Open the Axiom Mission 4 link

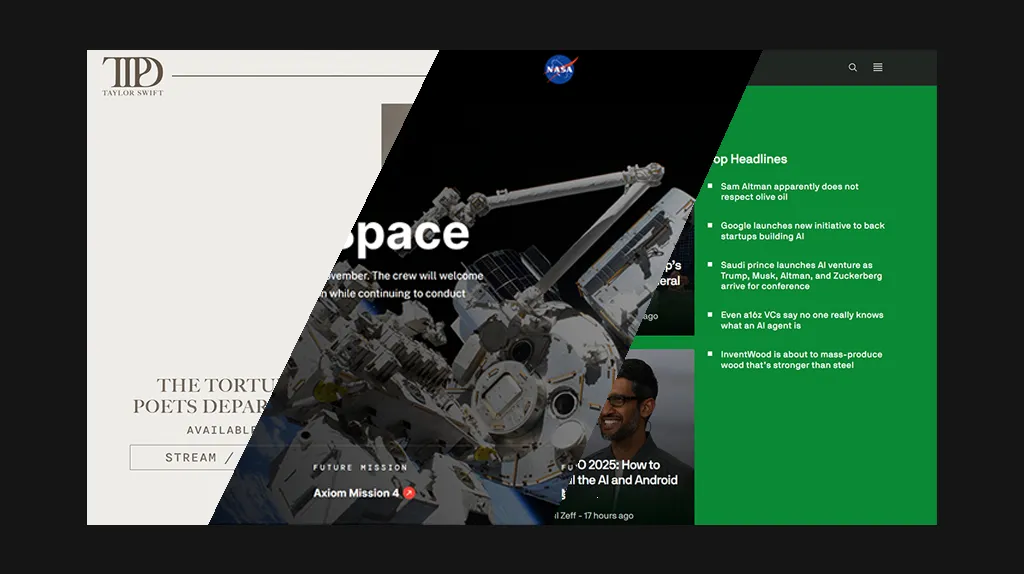356,493
